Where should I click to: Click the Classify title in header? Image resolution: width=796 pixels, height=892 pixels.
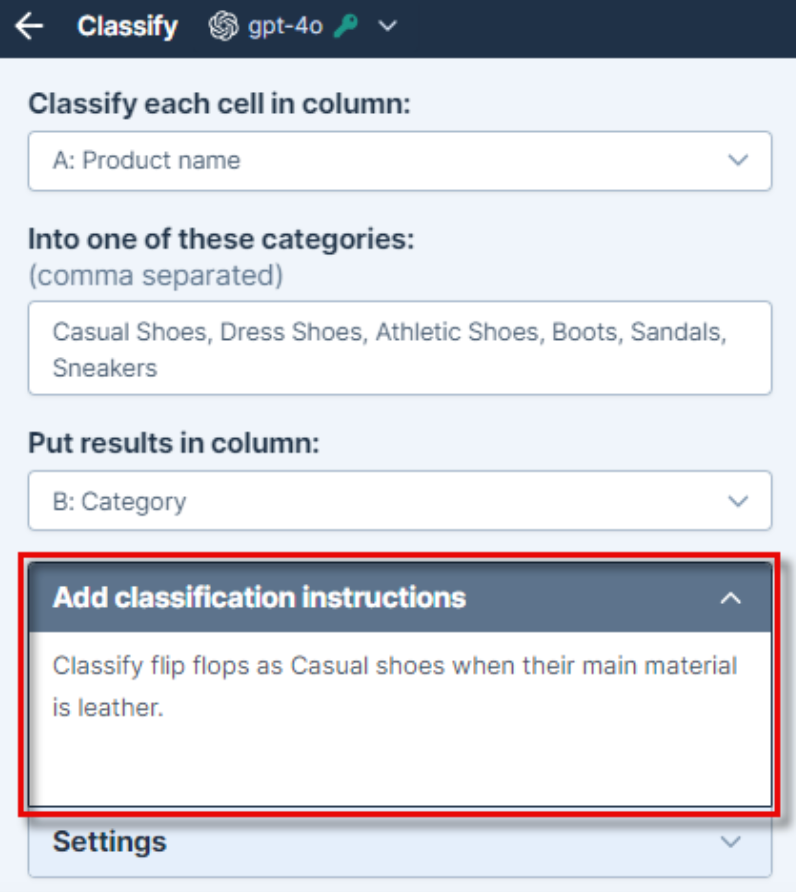click(x=127, y=26)
